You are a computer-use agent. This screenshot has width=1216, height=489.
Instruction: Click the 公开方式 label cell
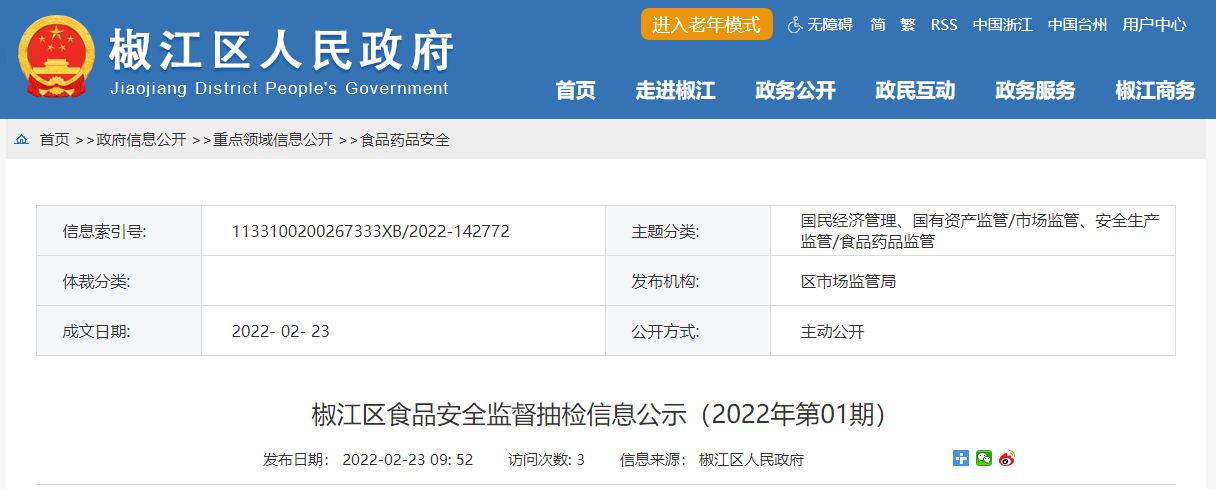pos(688,331)
